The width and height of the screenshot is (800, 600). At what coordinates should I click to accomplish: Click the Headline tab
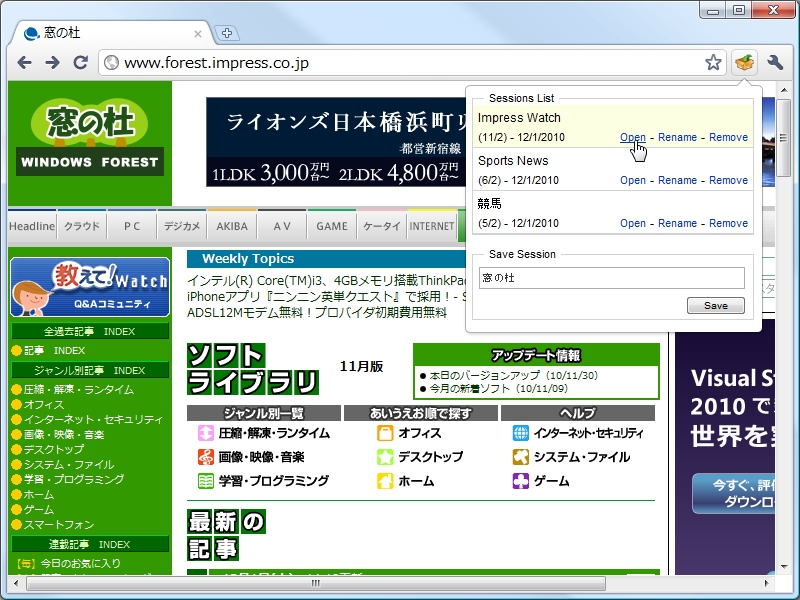pos(31,226)
